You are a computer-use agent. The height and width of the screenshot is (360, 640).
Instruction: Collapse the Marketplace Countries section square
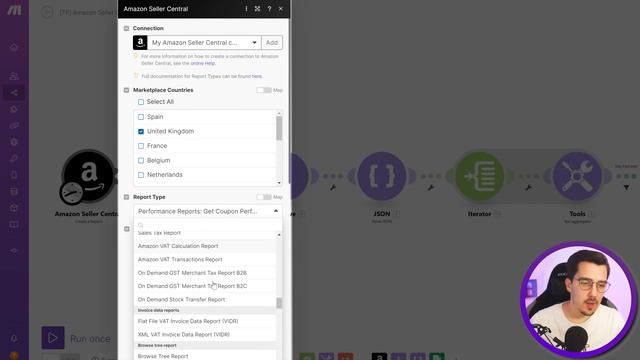tap(127, 90)
